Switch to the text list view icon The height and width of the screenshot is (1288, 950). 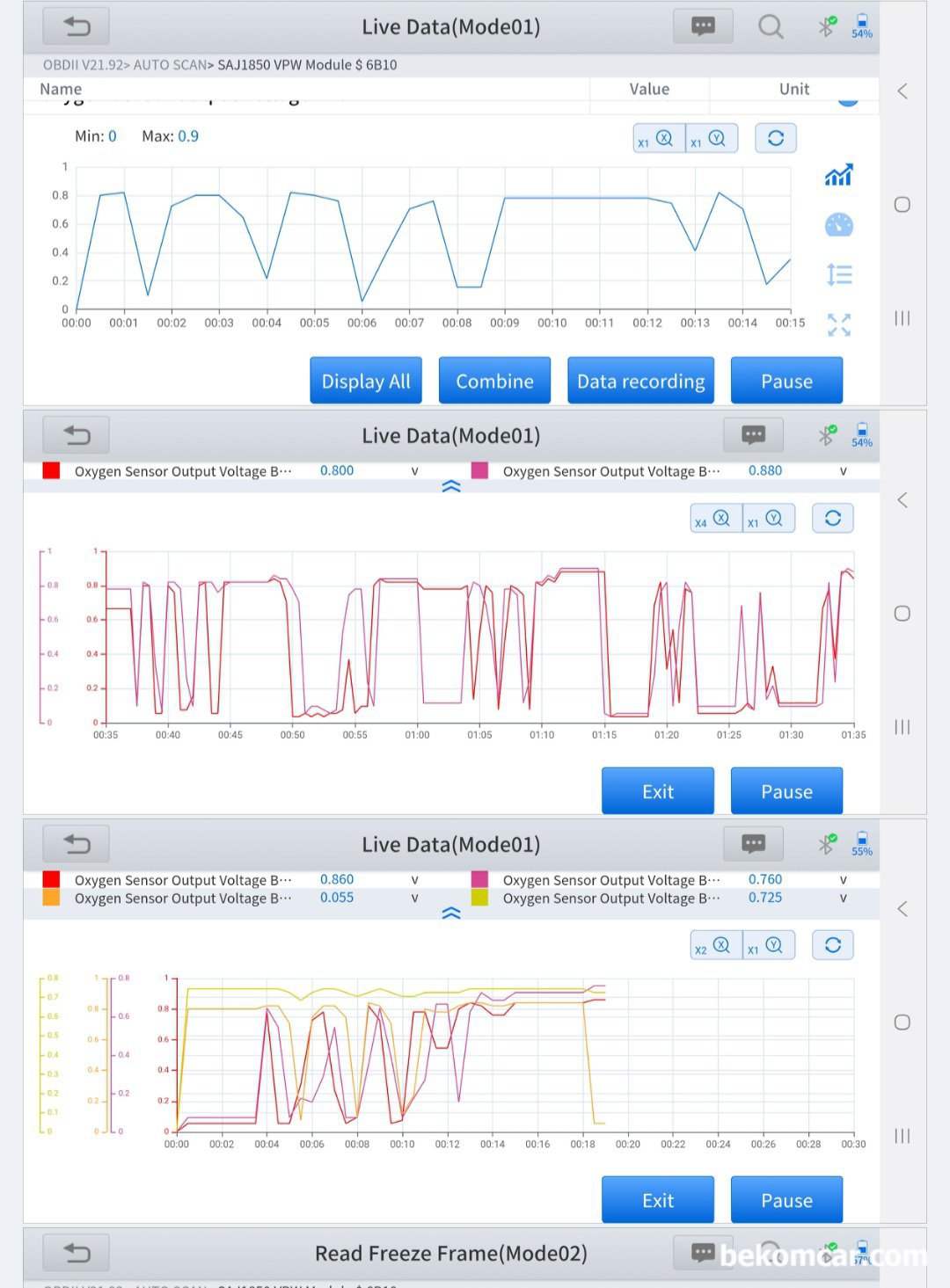(838, 275)
